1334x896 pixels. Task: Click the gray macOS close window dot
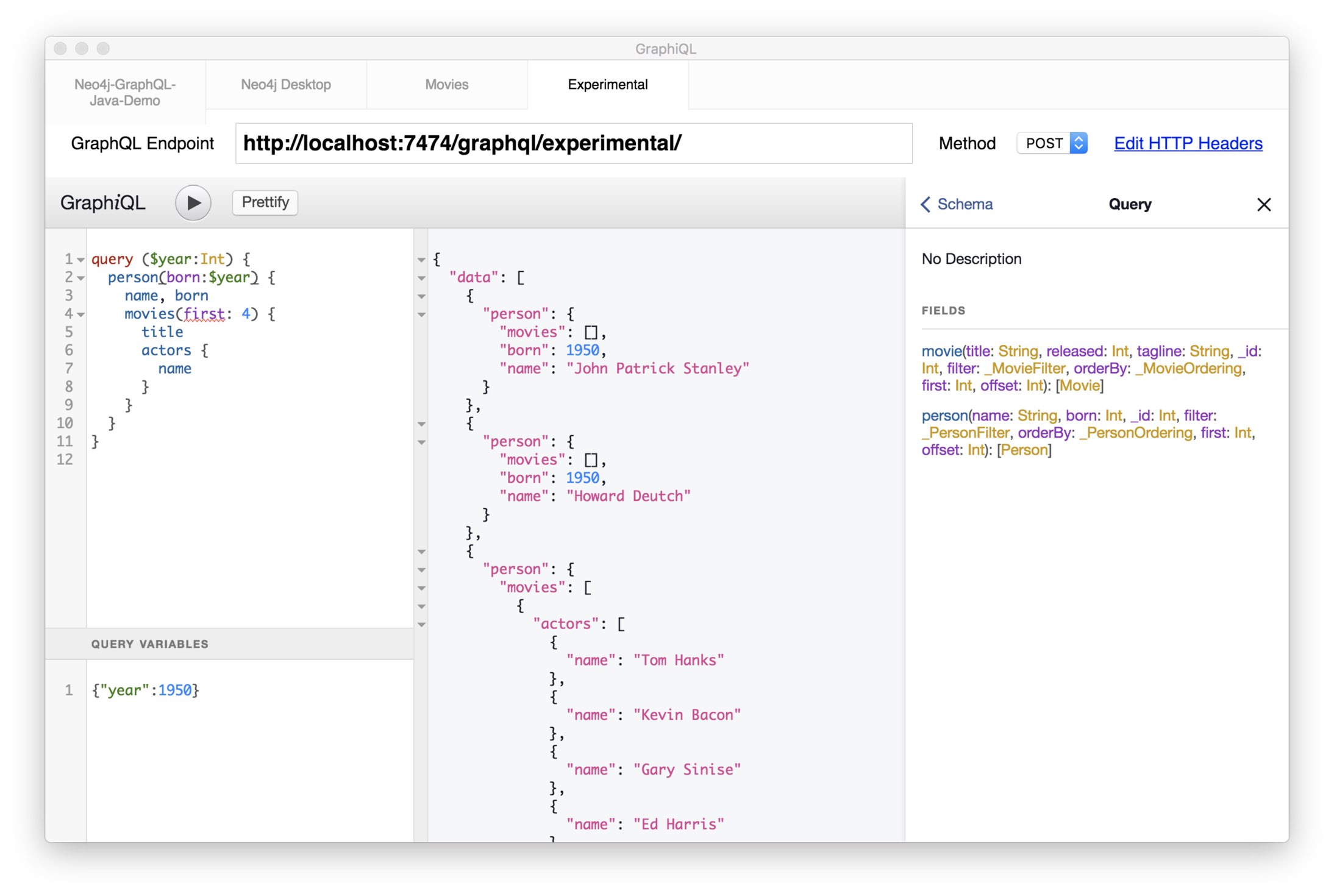[x=60, y=49]
